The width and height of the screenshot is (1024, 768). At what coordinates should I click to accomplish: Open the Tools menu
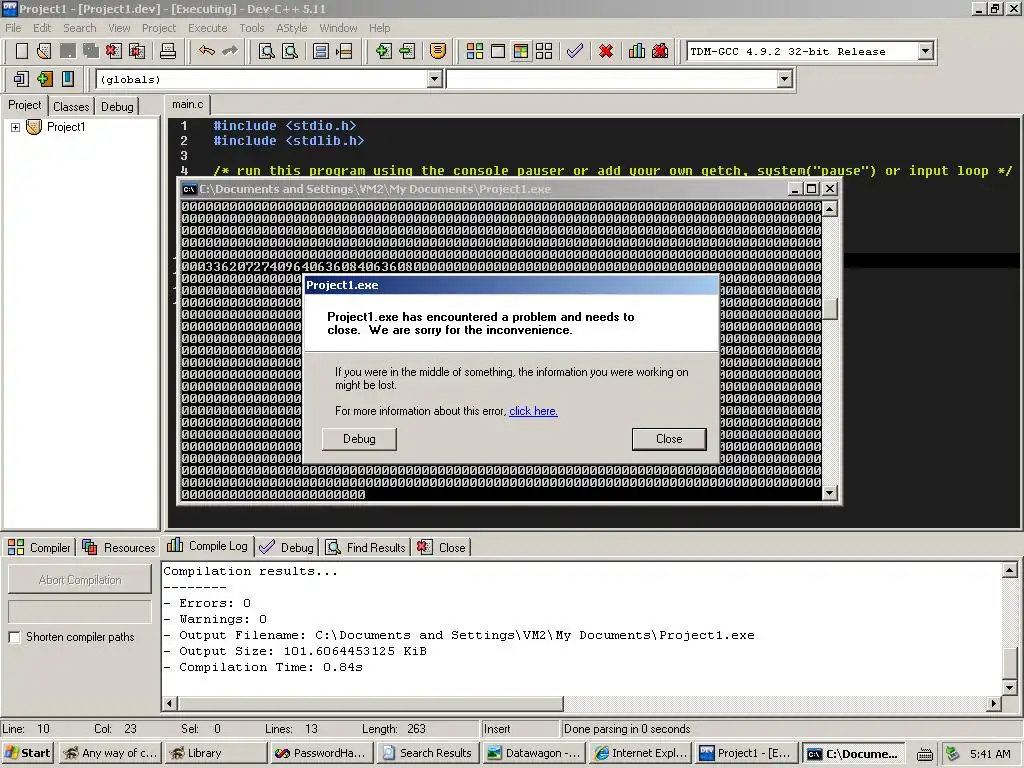(251, 28)
